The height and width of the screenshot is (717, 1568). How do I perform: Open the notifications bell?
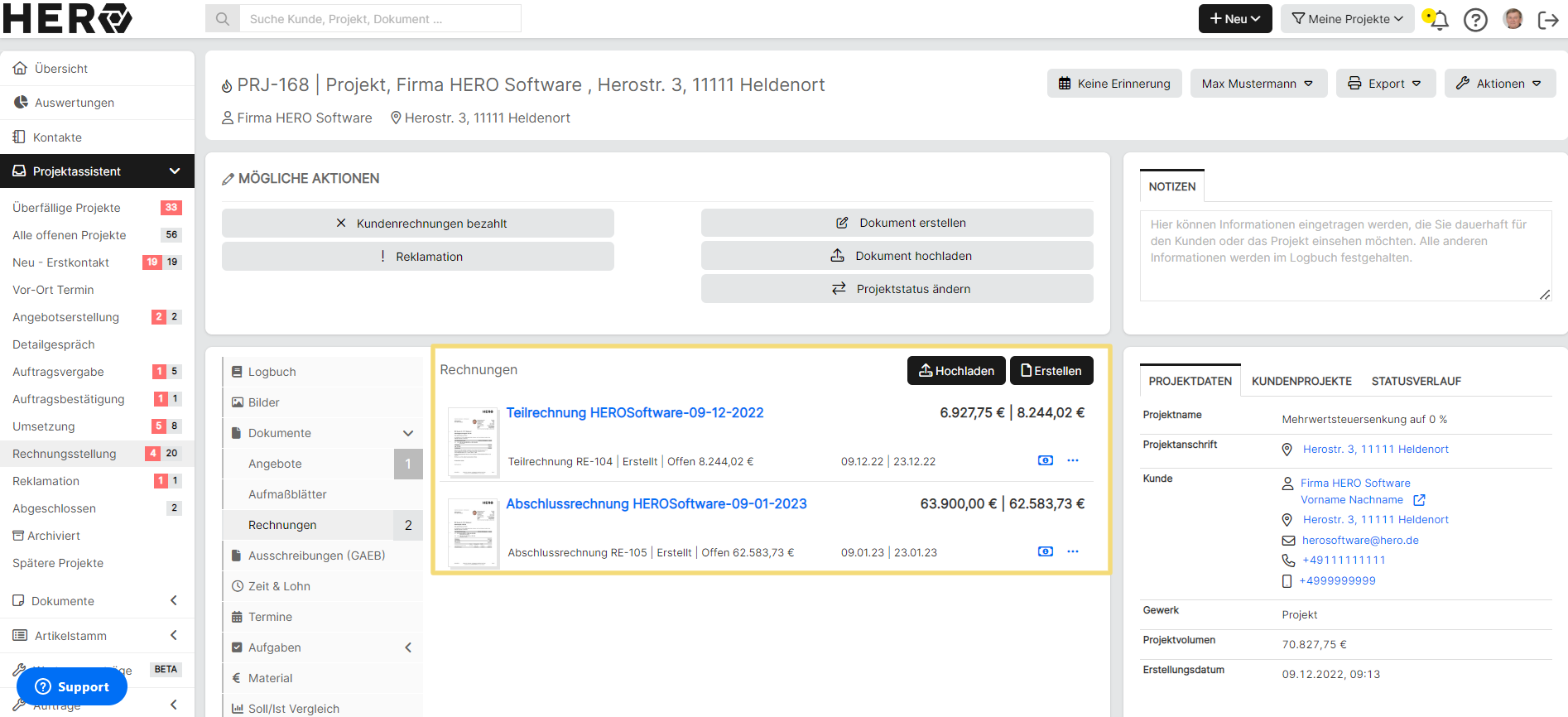click(x=1439, y=19)
